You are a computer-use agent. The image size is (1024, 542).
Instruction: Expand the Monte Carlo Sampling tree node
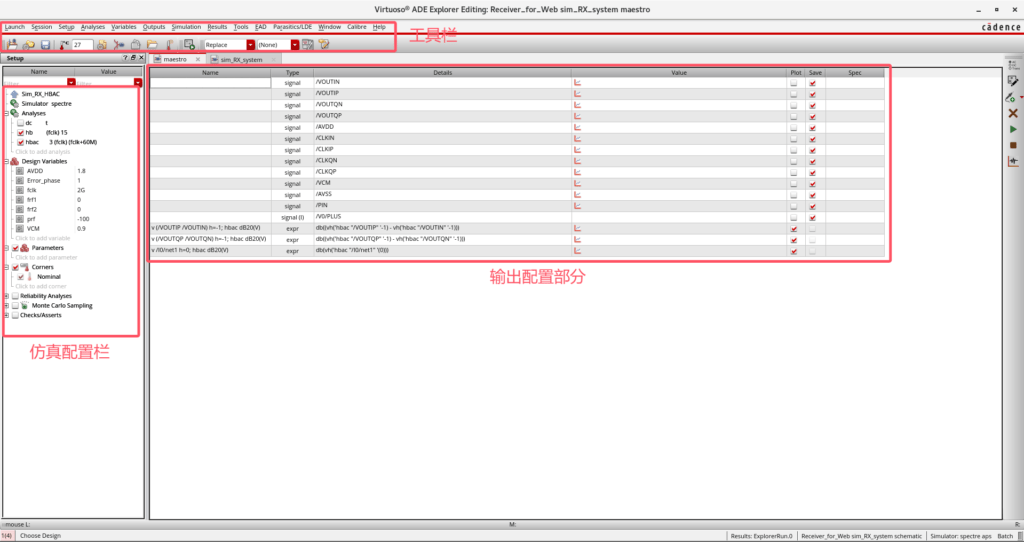pyautogui.click(x=6, y=306)
